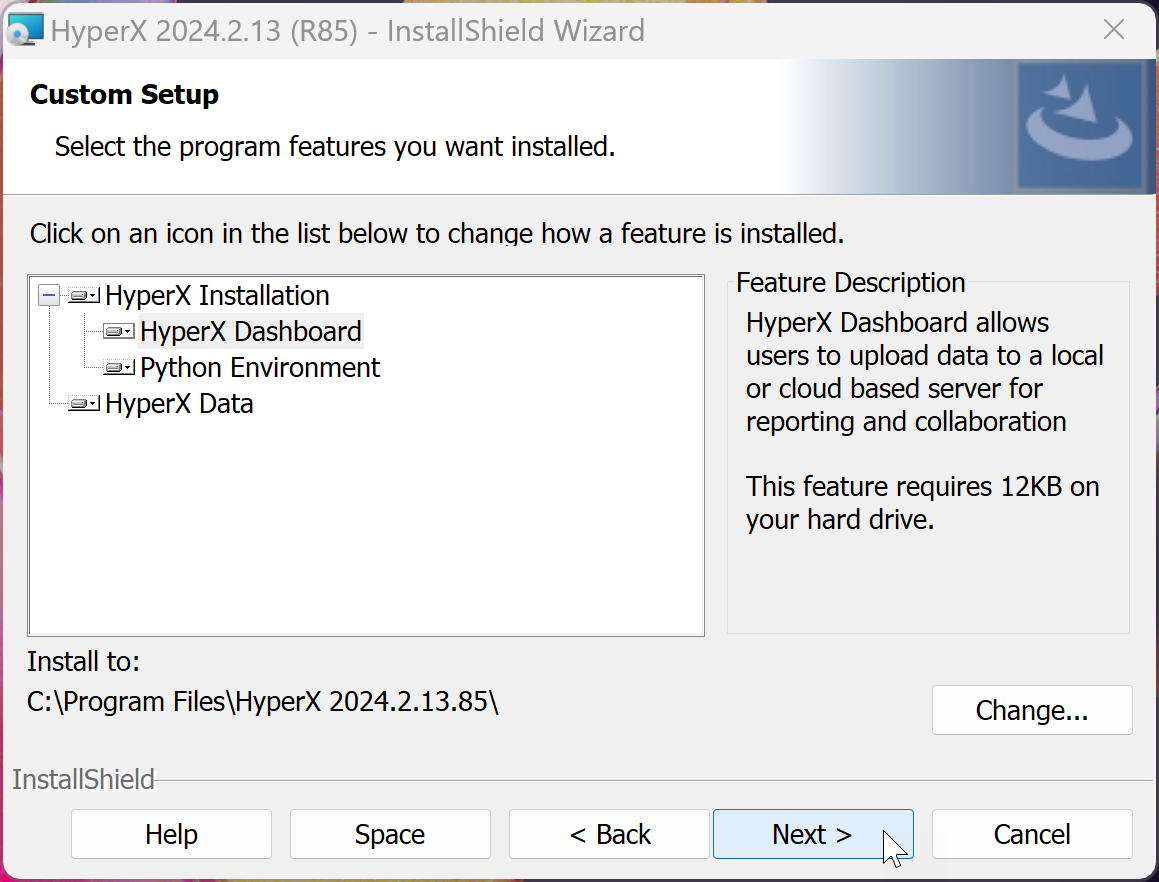Close the InstallShield Wizard window
This screenshot has width=1159, height=882.
coord(1114,30)
